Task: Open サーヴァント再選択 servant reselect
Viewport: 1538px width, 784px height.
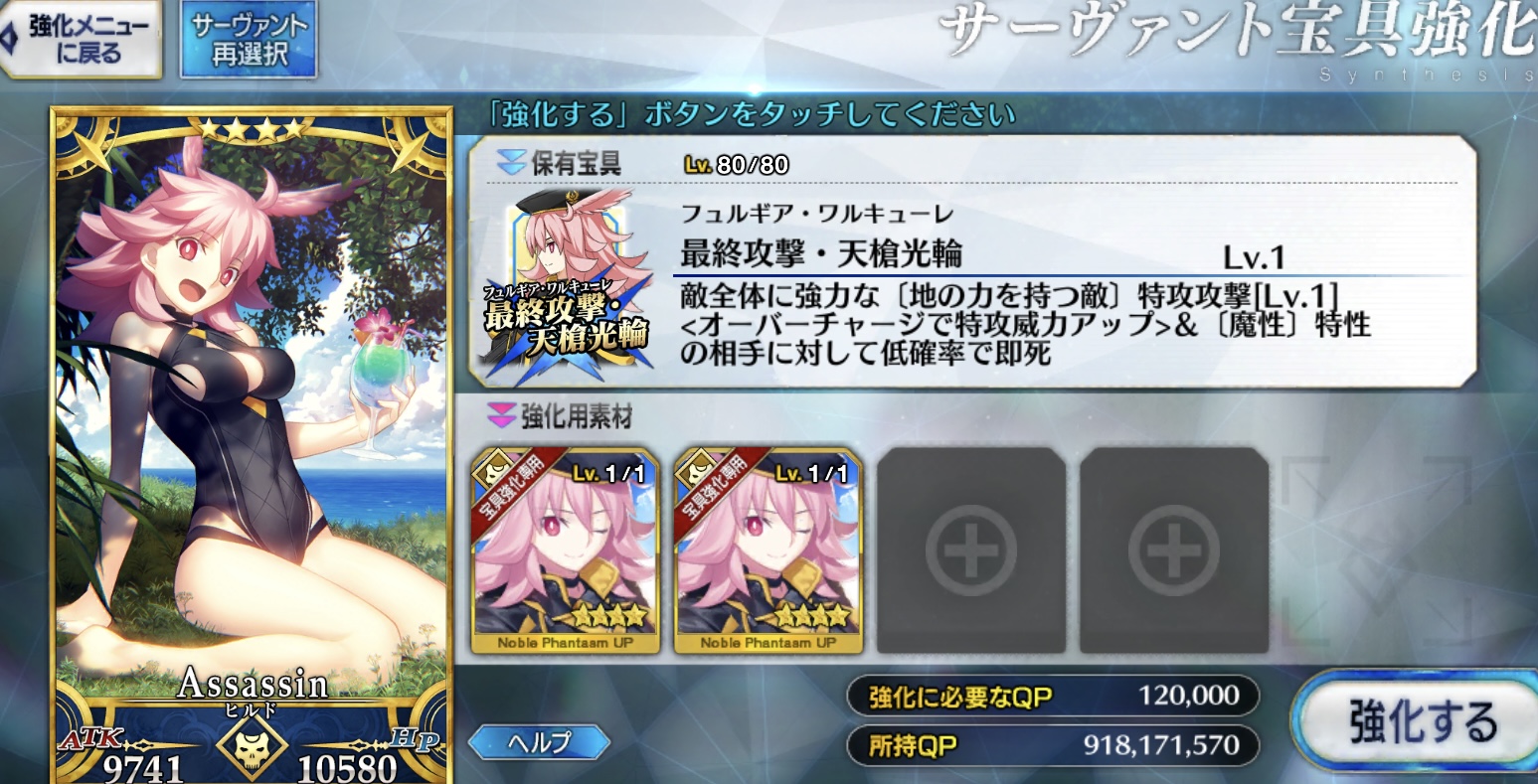Action: tap(249, 40)
